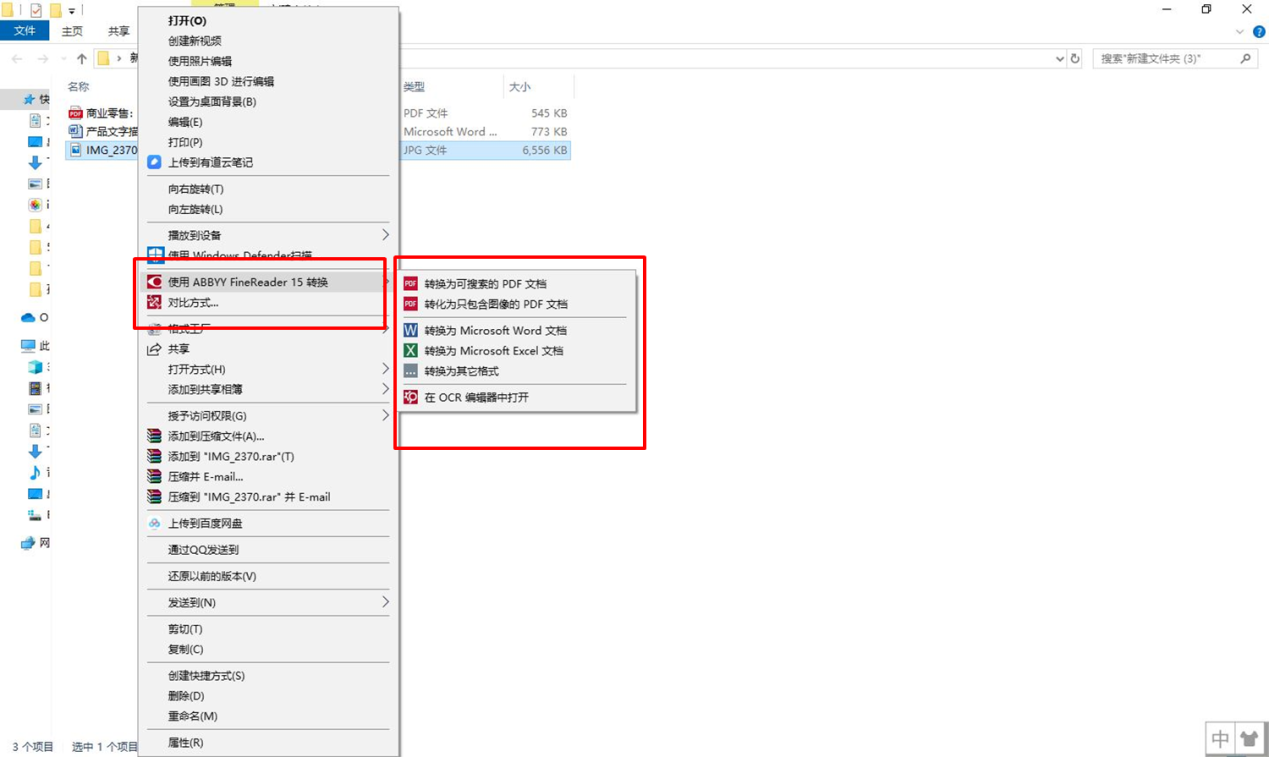The height and width of the screenshot is (757, 1269).
Task: Select 通过QQ发送到 menu entry
Action: (203, 549)
